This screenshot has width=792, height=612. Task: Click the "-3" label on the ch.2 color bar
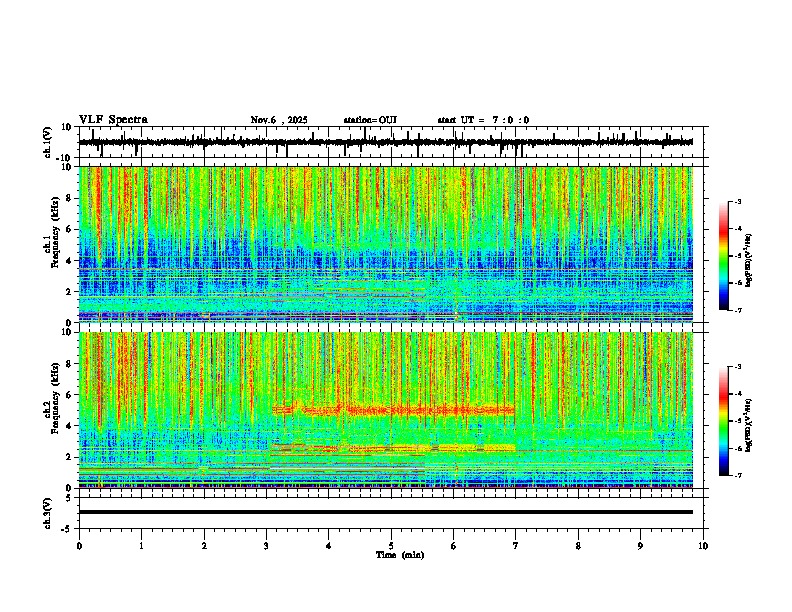[737, 367]
